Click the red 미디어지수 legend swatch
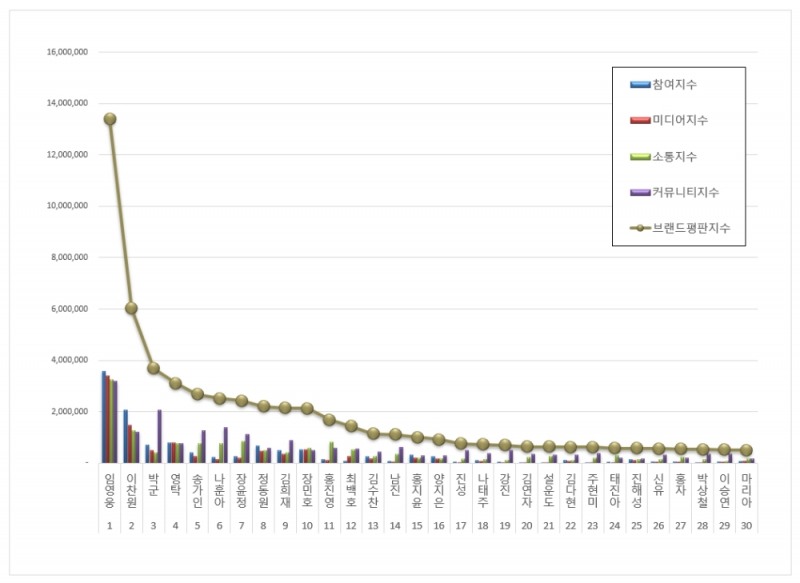Screen dimensions: 800x583 pos(640,120)
